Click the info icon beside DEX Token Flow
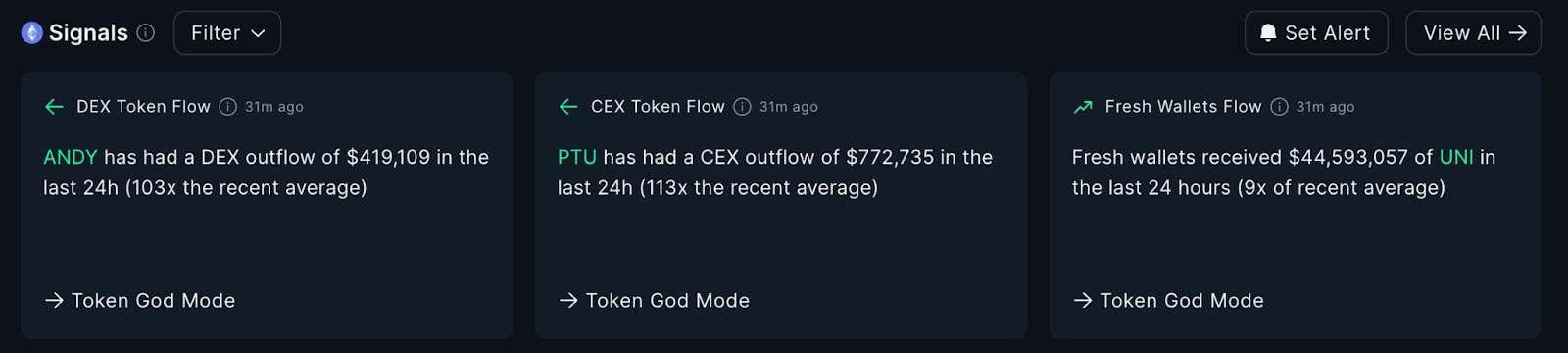The width and height of the screenshot is (1568, 353). click(227, 107)
